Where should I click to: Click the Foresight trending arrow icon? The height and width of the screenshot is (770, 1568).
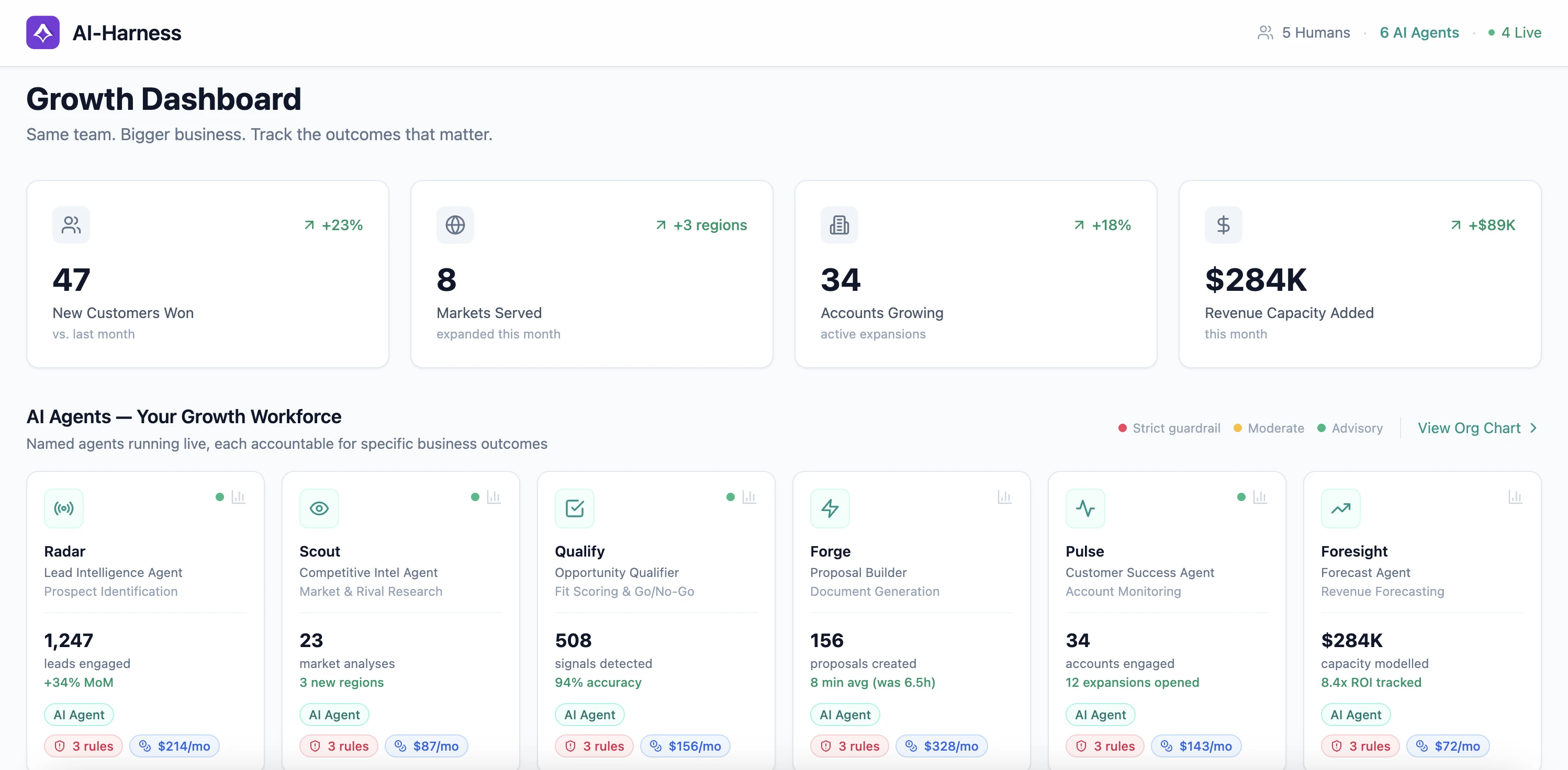click(x=1340, y=508)
